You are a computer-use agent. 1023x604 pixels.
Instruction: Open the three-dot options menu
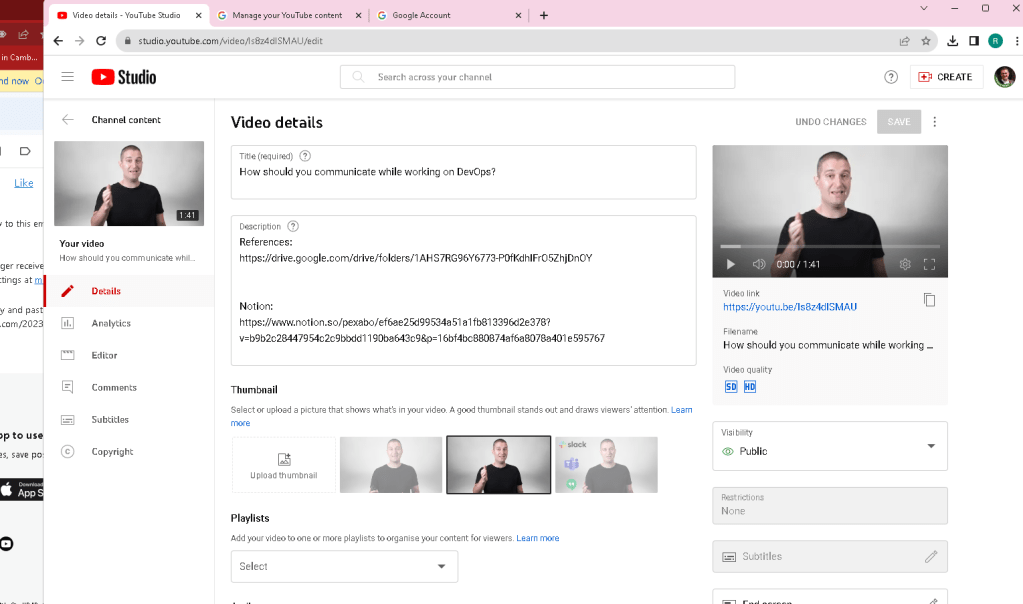tap(934, 122)
